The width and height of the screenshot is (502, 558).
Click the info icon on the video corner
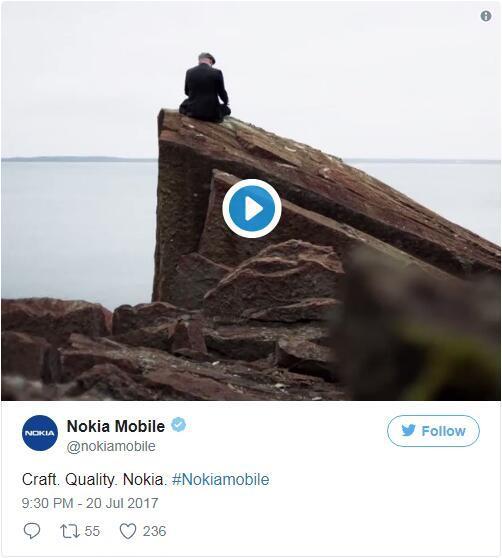(486, 16)
